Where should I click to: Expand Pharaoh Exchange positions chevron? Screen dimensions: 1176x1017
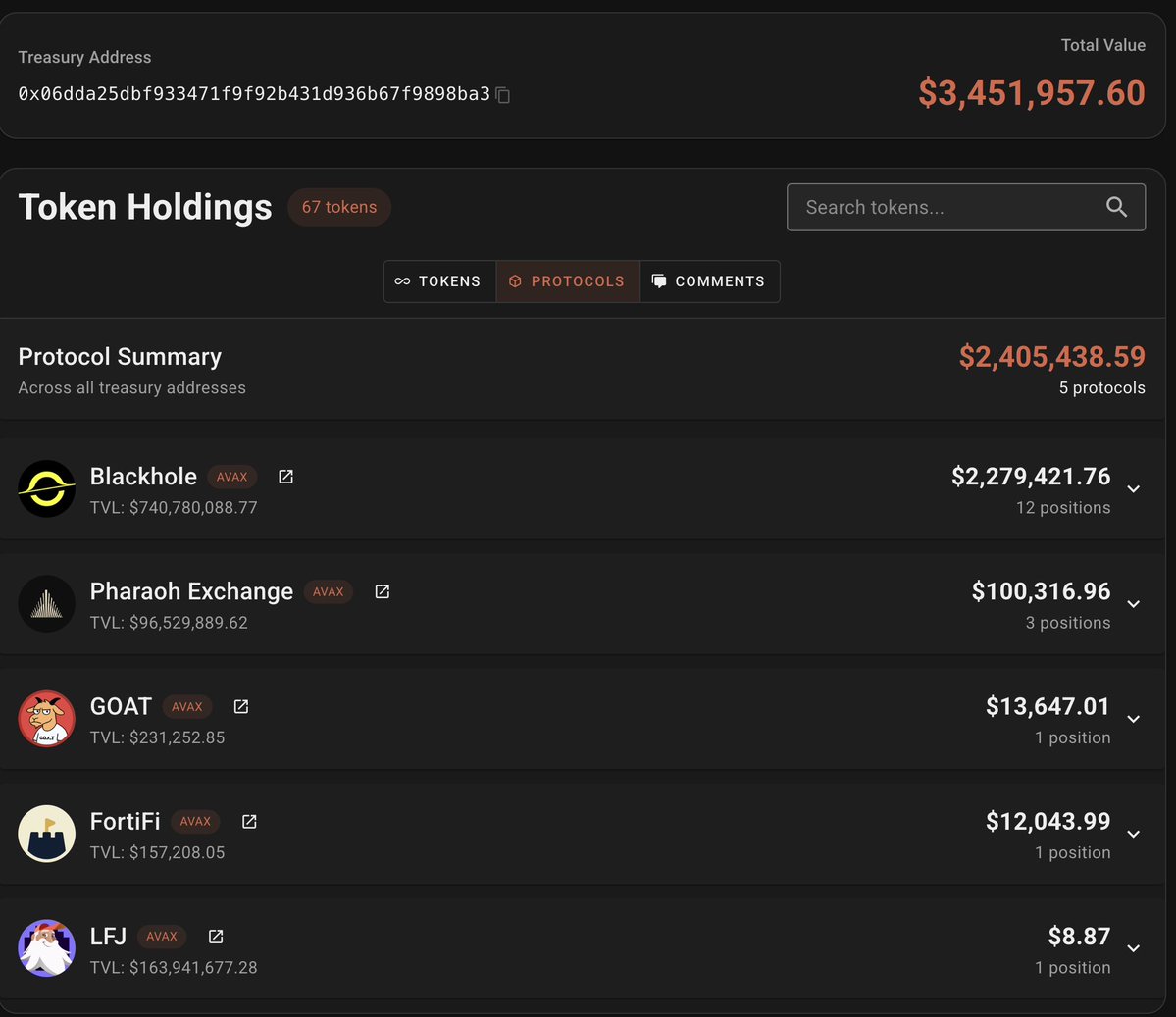[x=1133, y=604]
